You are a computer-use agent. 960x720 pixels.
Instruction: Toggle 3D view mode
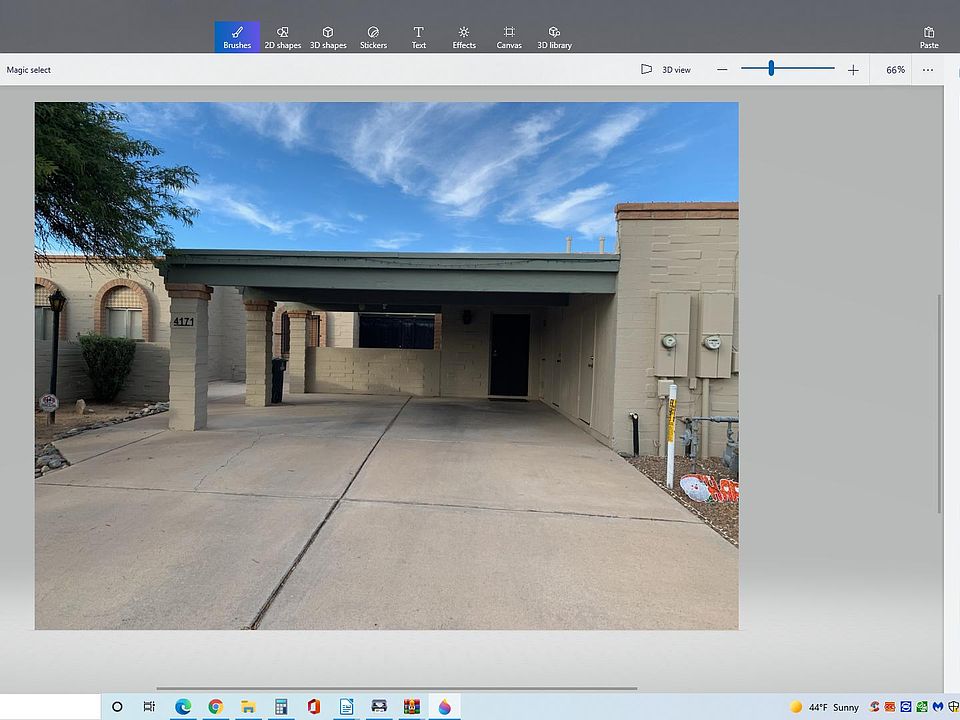point(666,70)
